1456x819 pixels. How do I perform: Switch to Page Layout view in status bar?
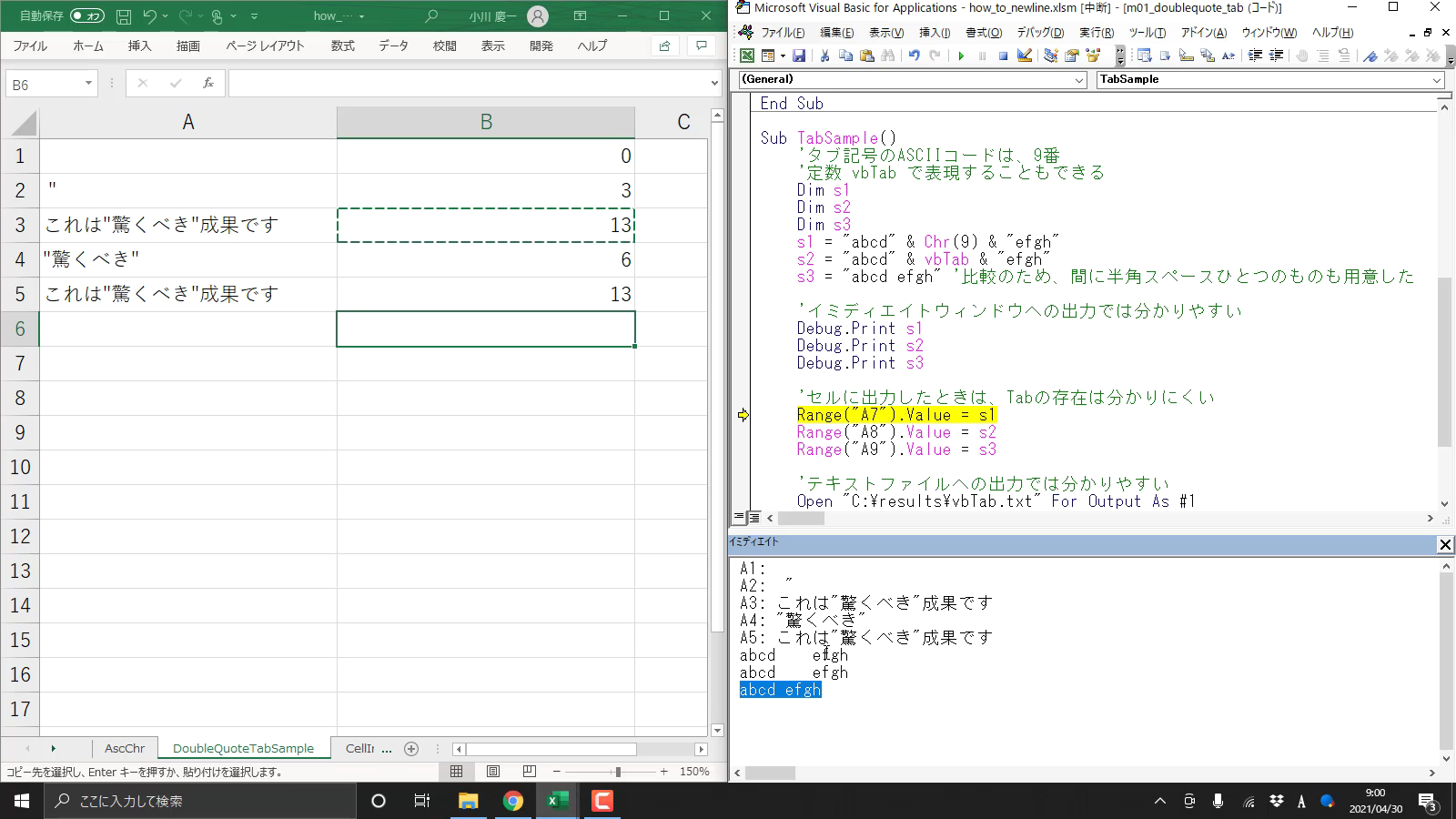coord(492,772)
